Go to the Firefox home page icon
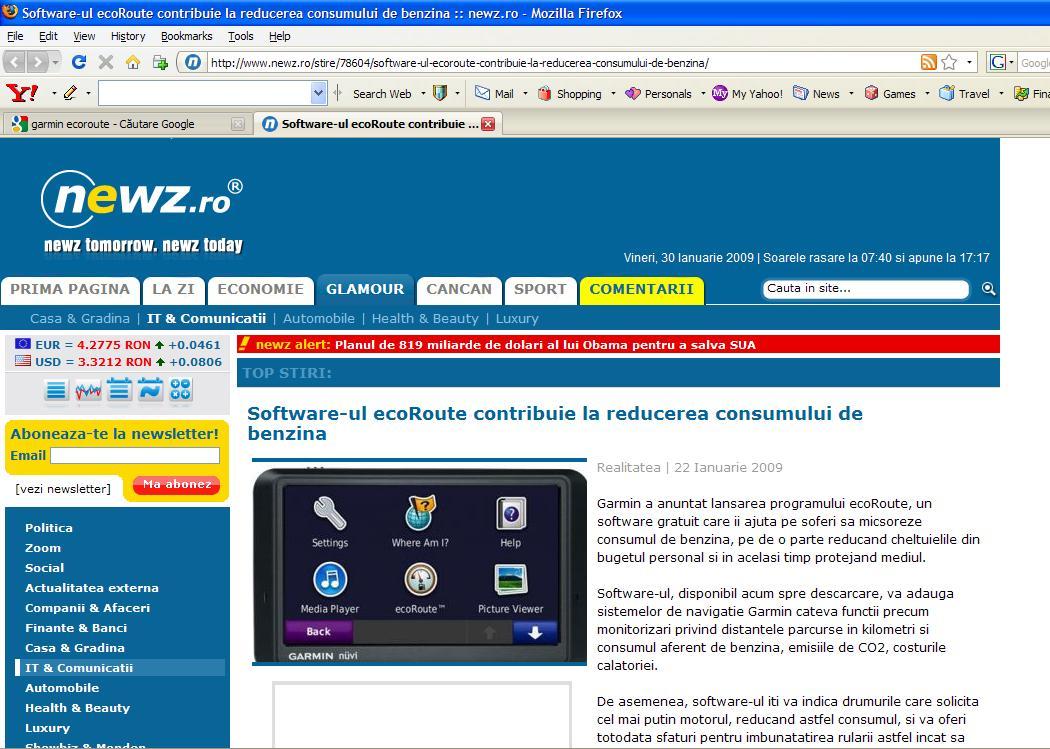The image size is (1050, 749). pyautogui.click(x=133, y=62)
